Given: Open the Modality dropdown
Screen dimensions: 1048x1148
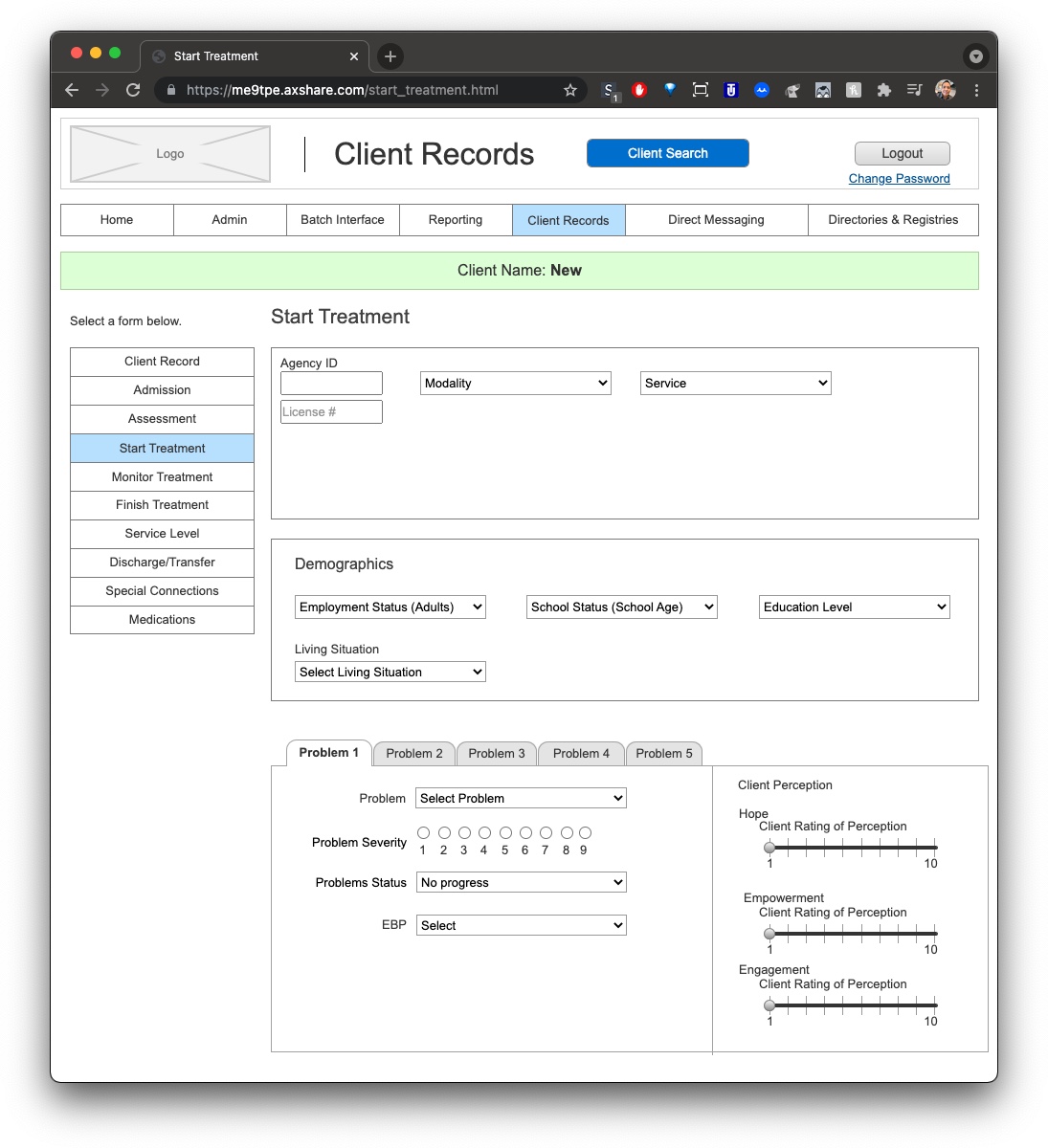Looking at the screenshot, I should click(516, 384).
